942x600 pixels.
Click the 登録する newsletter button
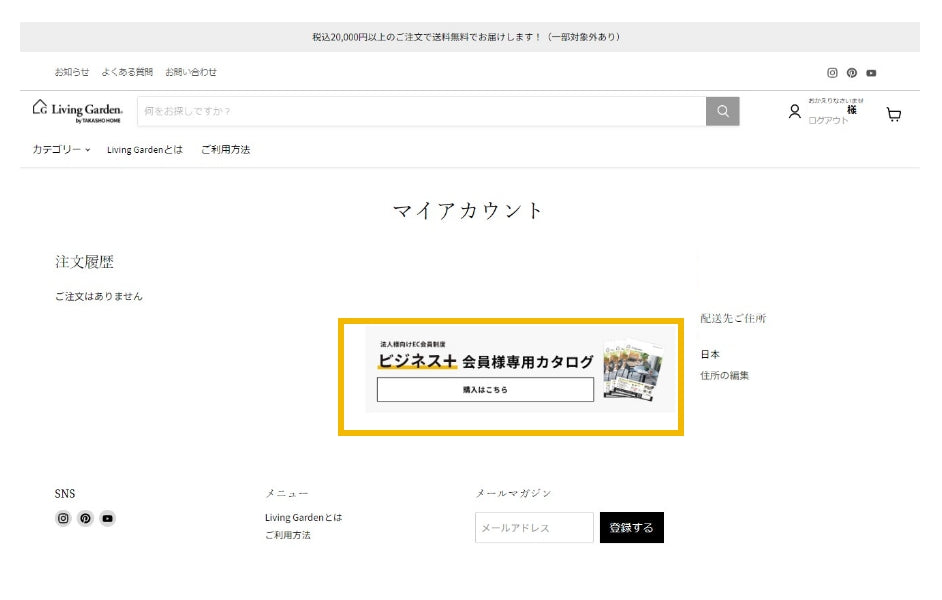631,528
